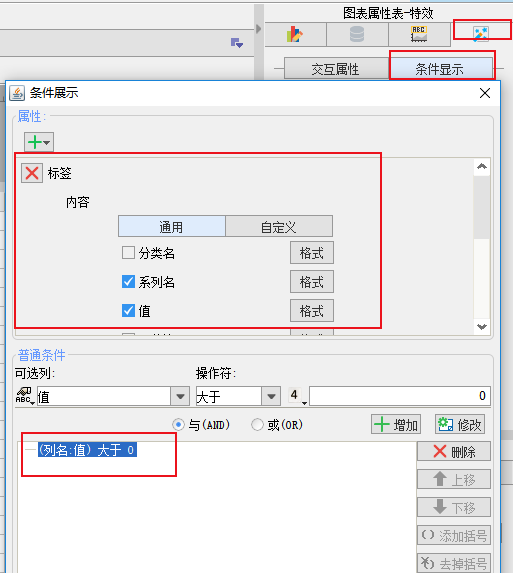This screenshot has width=513, height=573.
Task: Close the 条件展示 dialog
Action: click(x=485, y=93)
